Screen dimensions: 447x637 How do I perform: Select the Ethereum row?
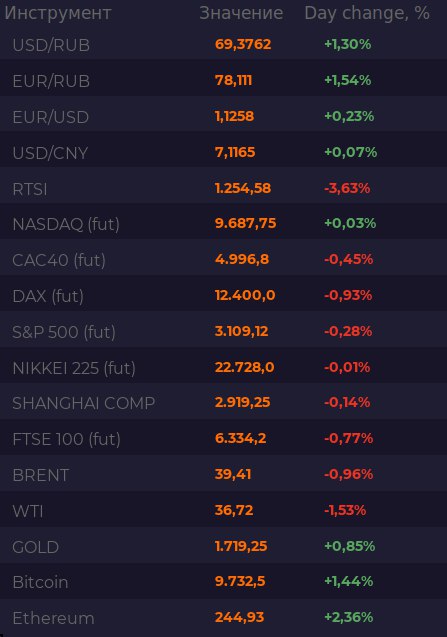point(224,618)
